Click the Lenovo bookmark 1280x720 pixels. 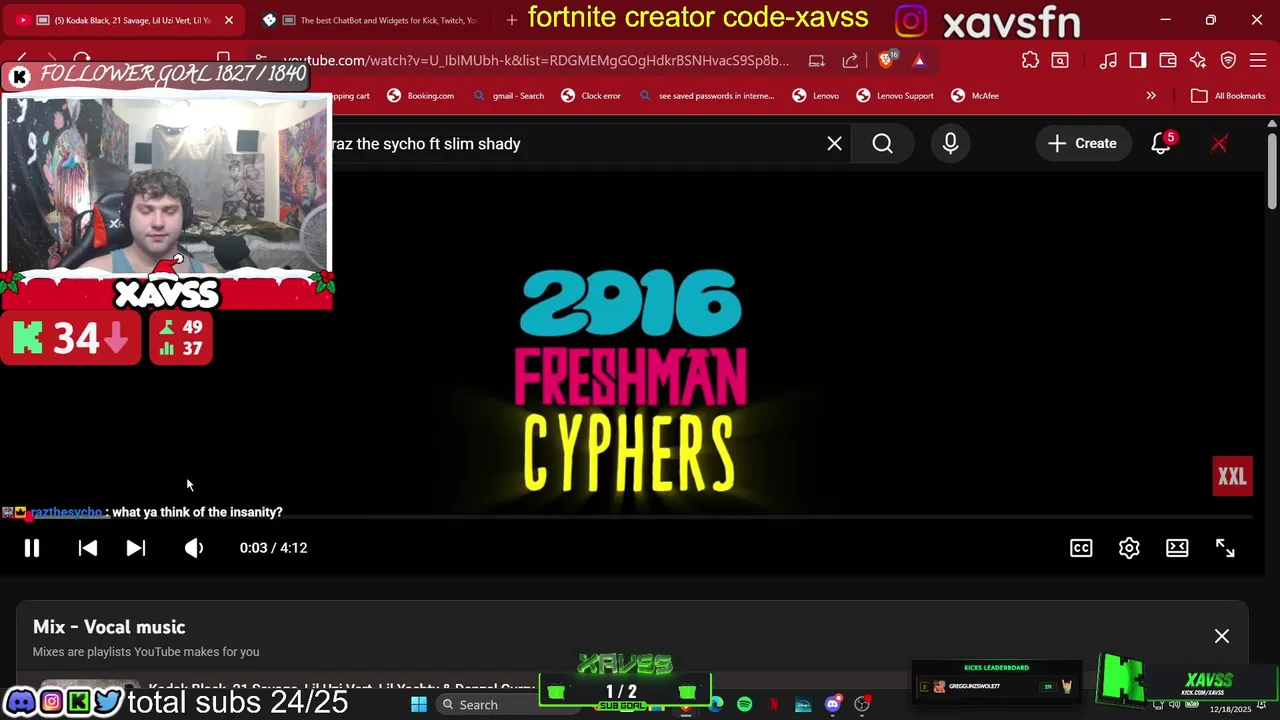816,96
